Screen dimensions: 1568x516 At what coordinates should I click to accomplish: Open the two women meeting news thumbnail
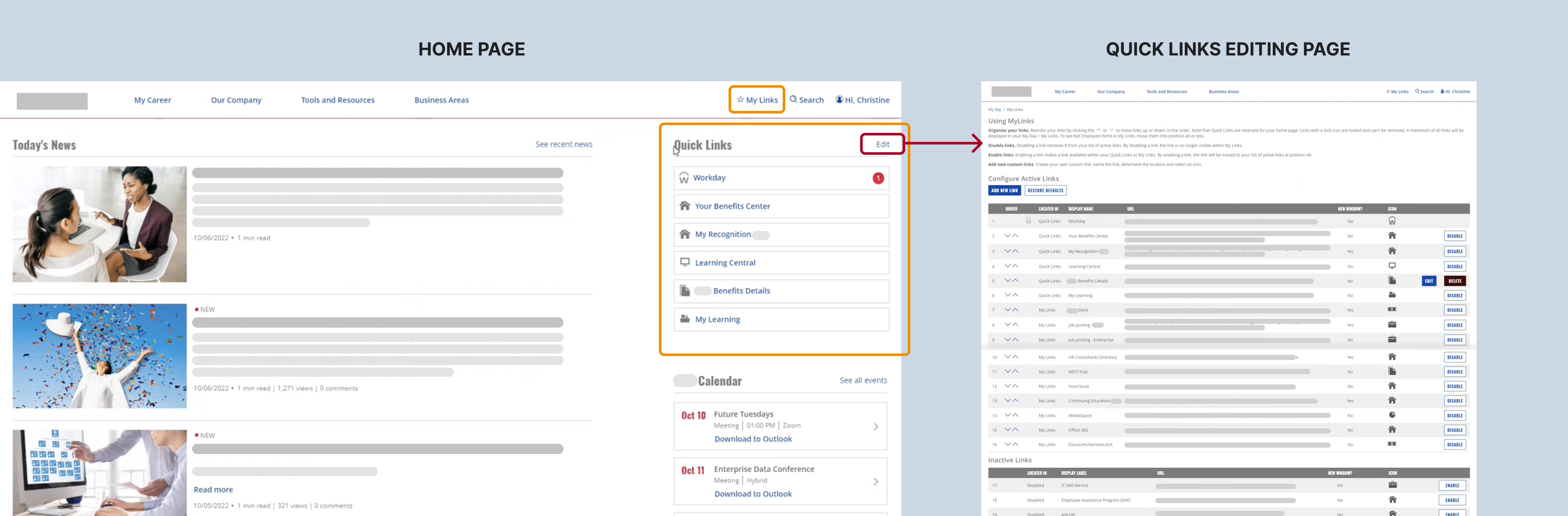pyautogui.click(x=99, y=224)
